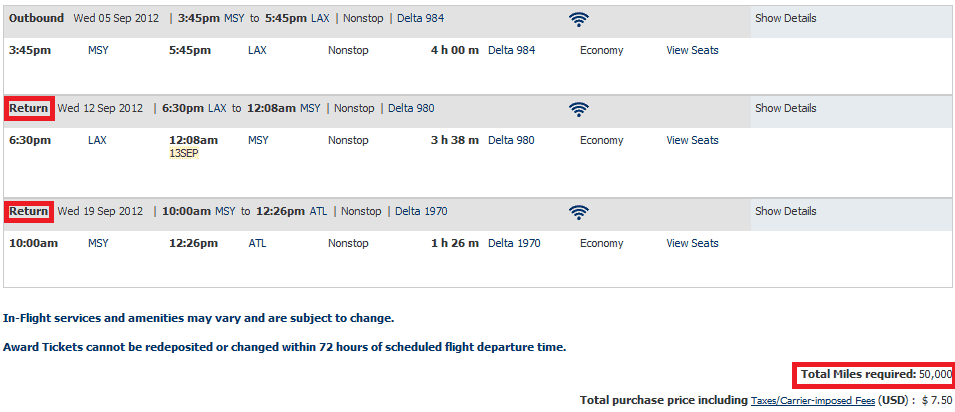Click Total Miles required 50,000 text
This screenshot has height=412, width=955.
tap(876, 374)
